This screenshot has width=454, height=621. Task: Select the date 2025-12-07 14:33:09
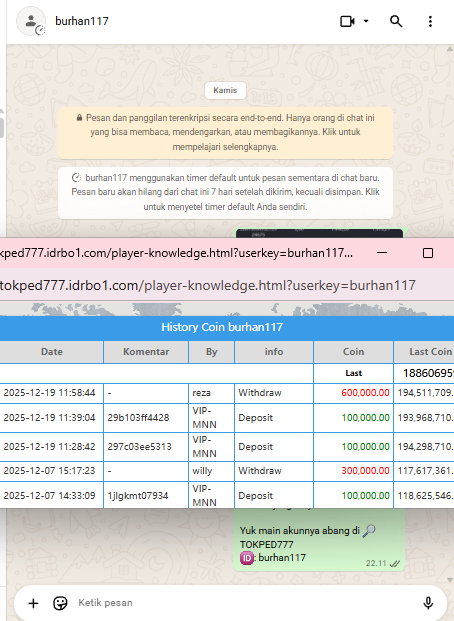pos(50,496)
